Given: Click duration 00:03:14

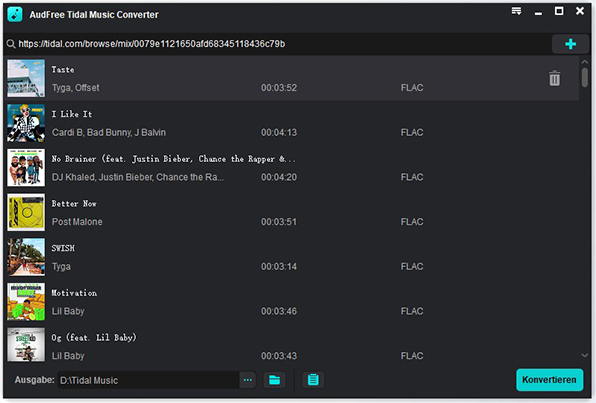Looking at the screenshot, I should (x=279, y=267).
